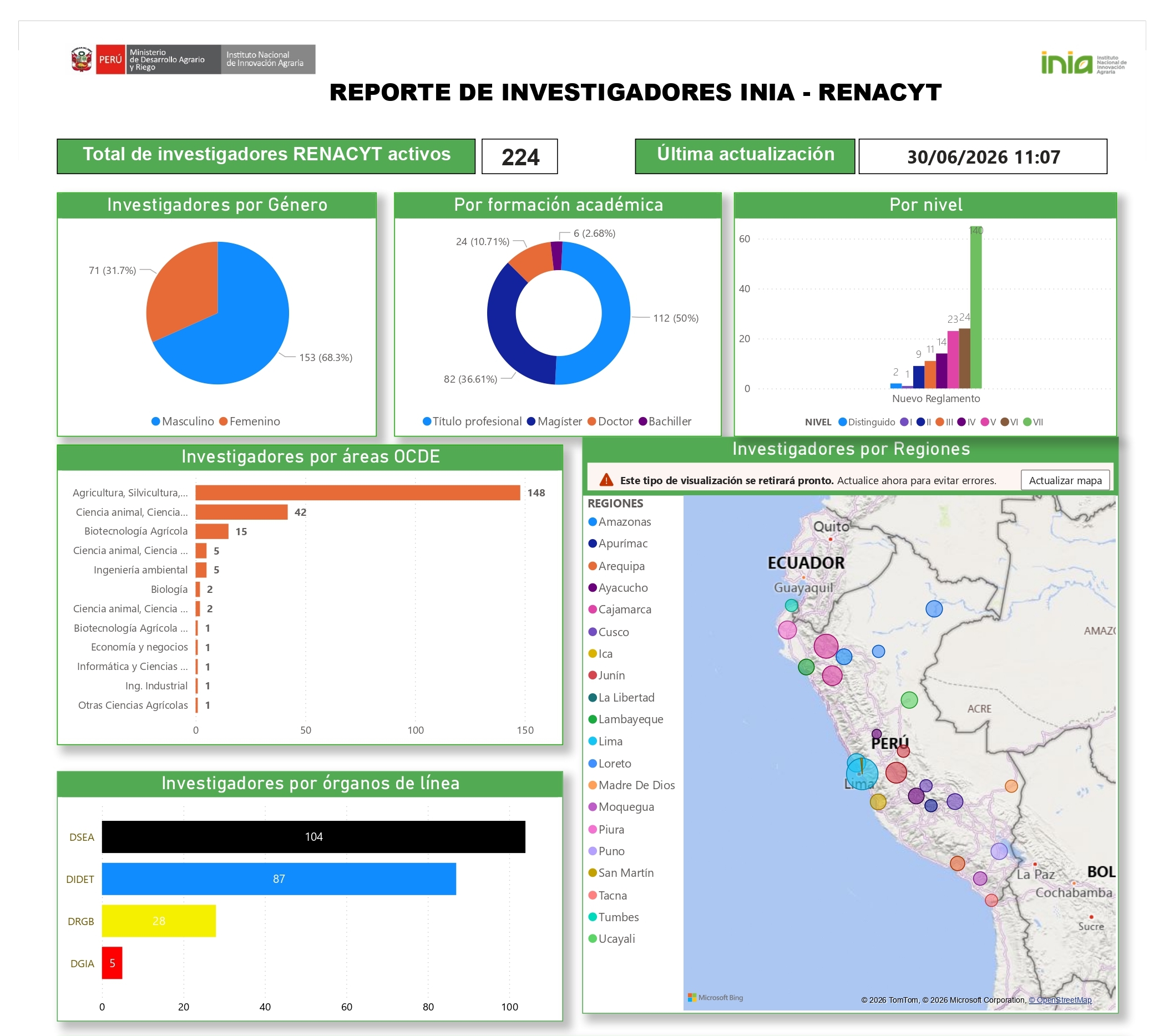Select San Martín in the regions legend

click(621, 872)
